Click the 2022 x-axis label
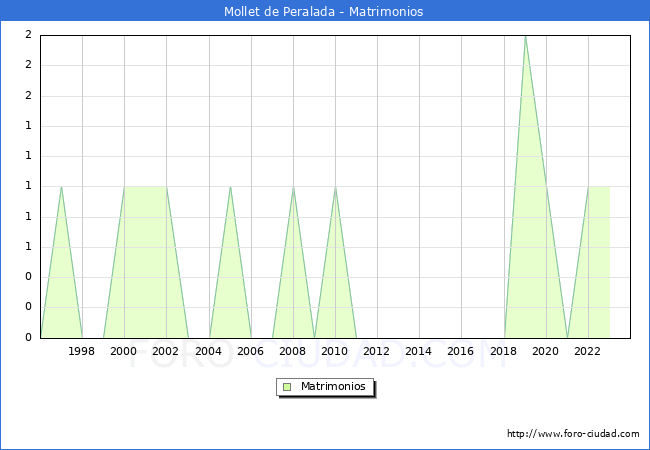This screenshot has height=450, width=650. [587, 351]
